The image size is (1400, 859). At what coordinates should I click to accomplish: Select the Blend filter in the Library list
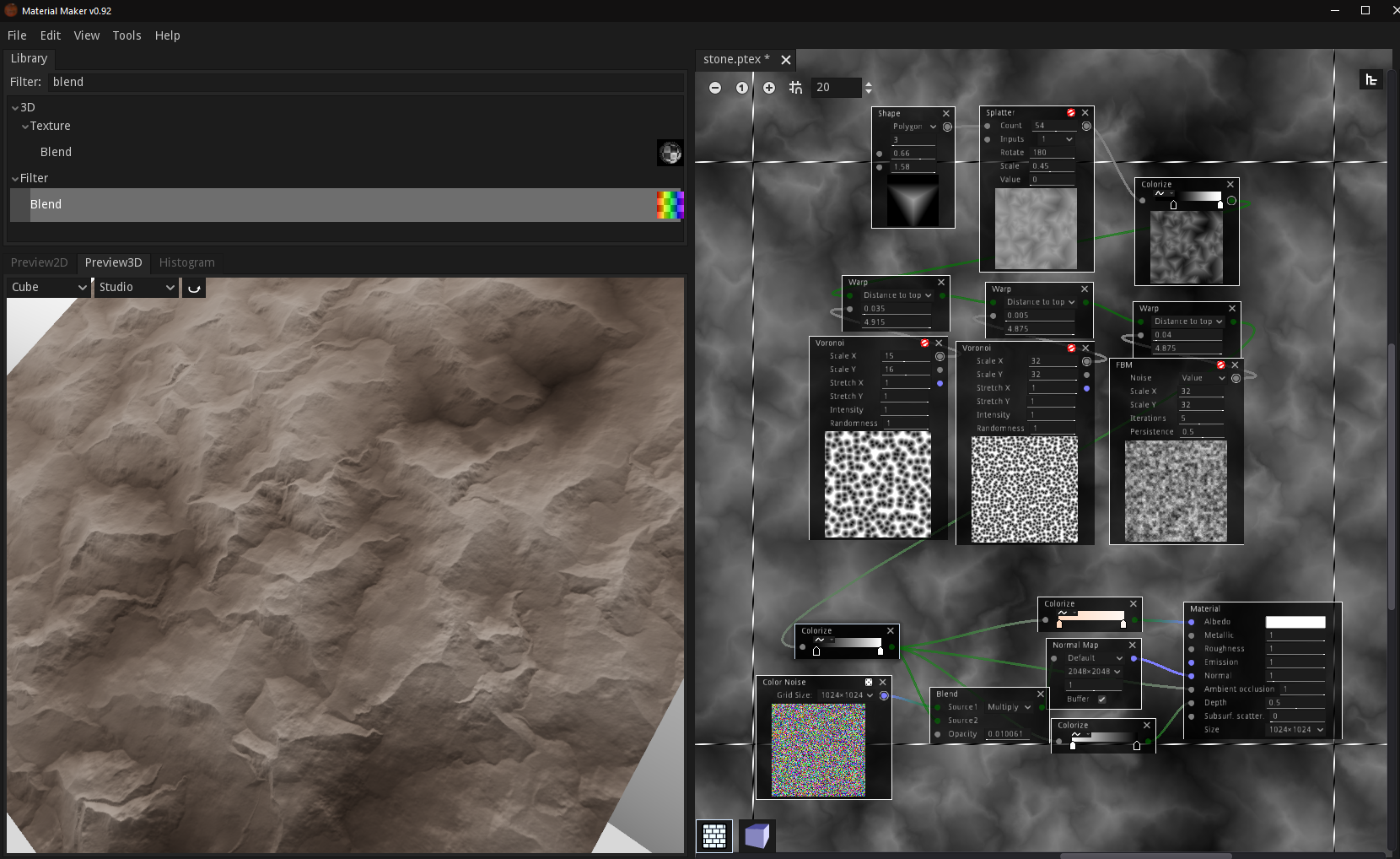(46, 204)
